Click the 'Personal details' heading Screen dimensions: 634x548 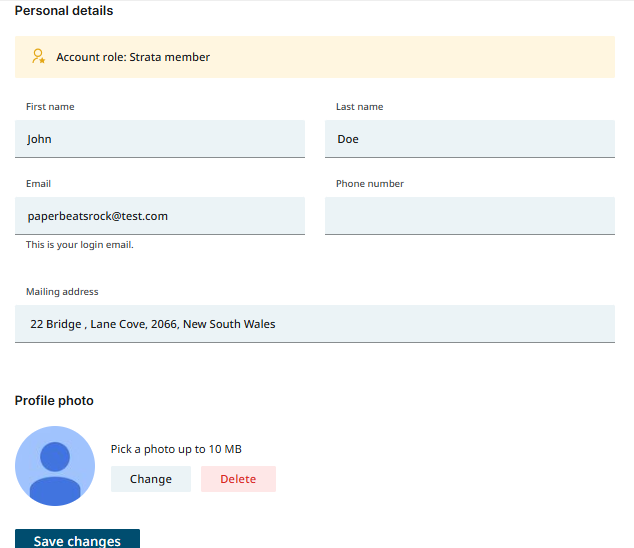(64, 11)
